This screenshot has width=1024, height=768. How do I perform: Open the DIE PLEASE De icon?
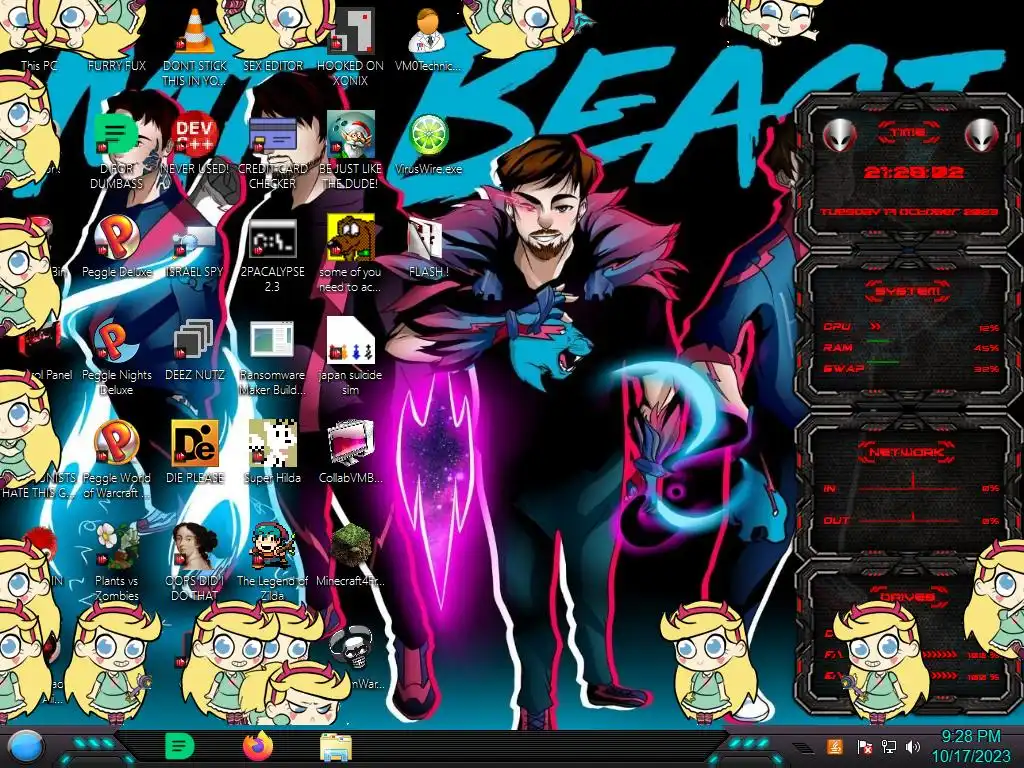coord(195,443)
